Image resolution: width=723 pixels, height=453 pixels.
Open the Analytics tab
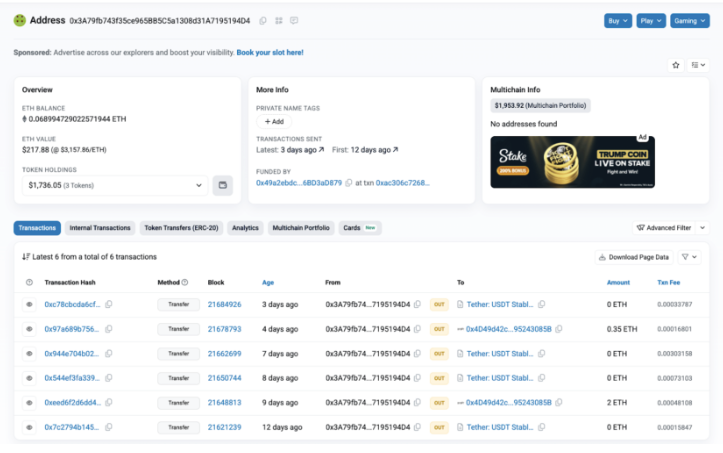point(245,228)
